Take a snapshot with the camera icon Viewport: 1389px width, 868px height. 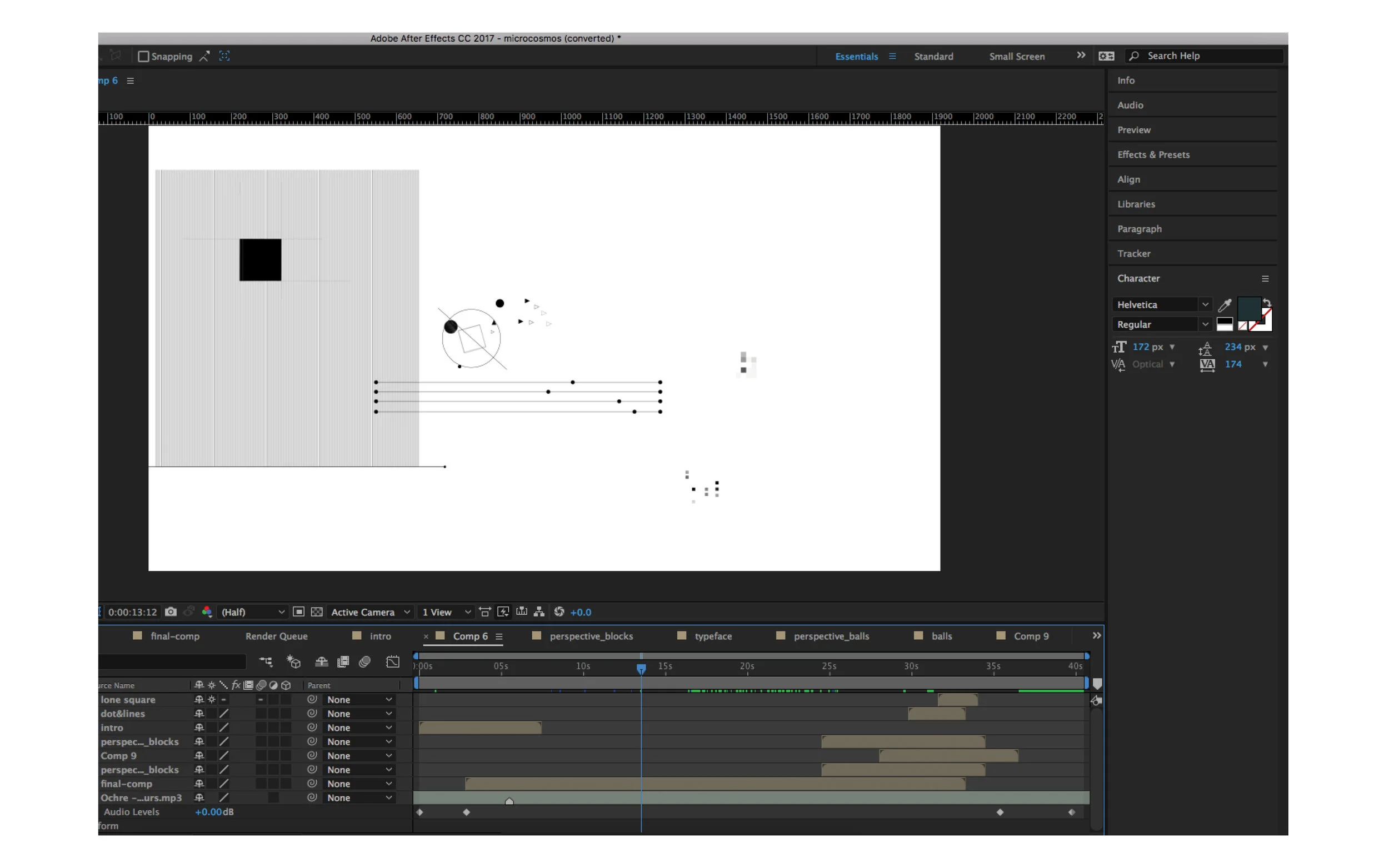coord(171,612)
